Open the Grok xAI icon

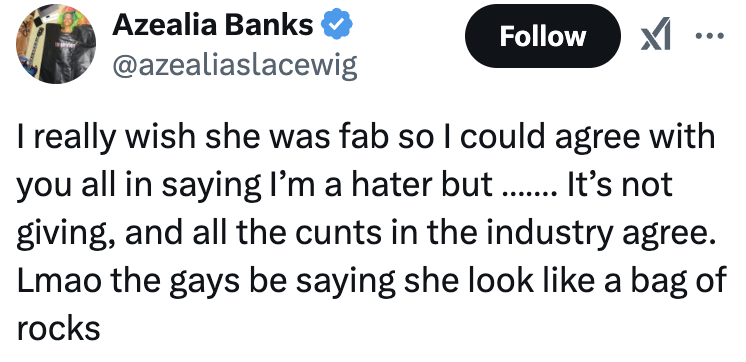656,34
